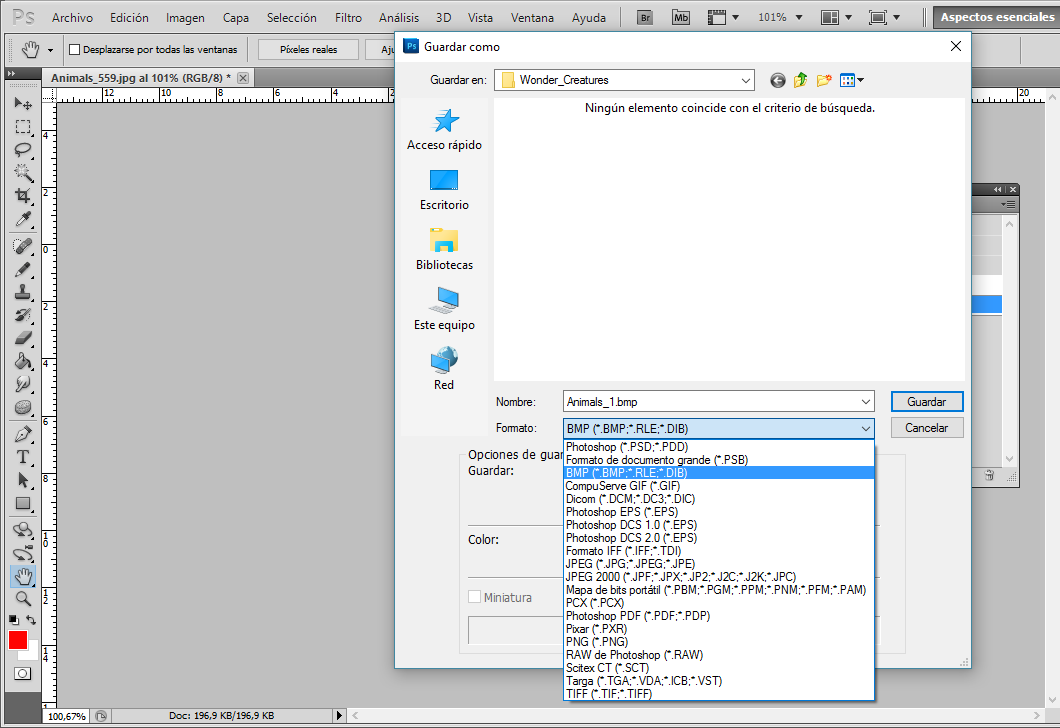Select the History Brush tool
1060x728 pixels.
tap(23, 315)
